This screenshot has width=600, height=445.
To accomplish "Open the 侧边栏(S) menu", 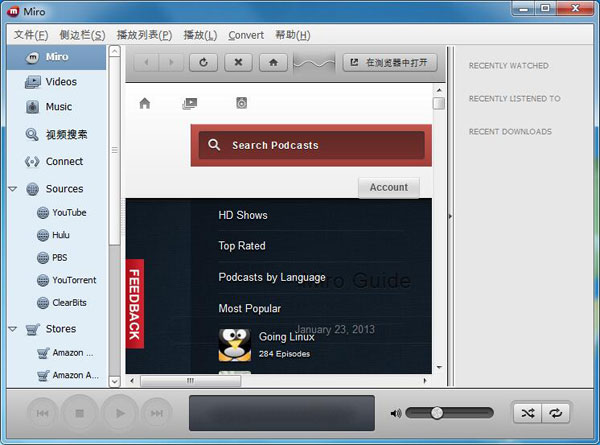I will tap(82, 35).
